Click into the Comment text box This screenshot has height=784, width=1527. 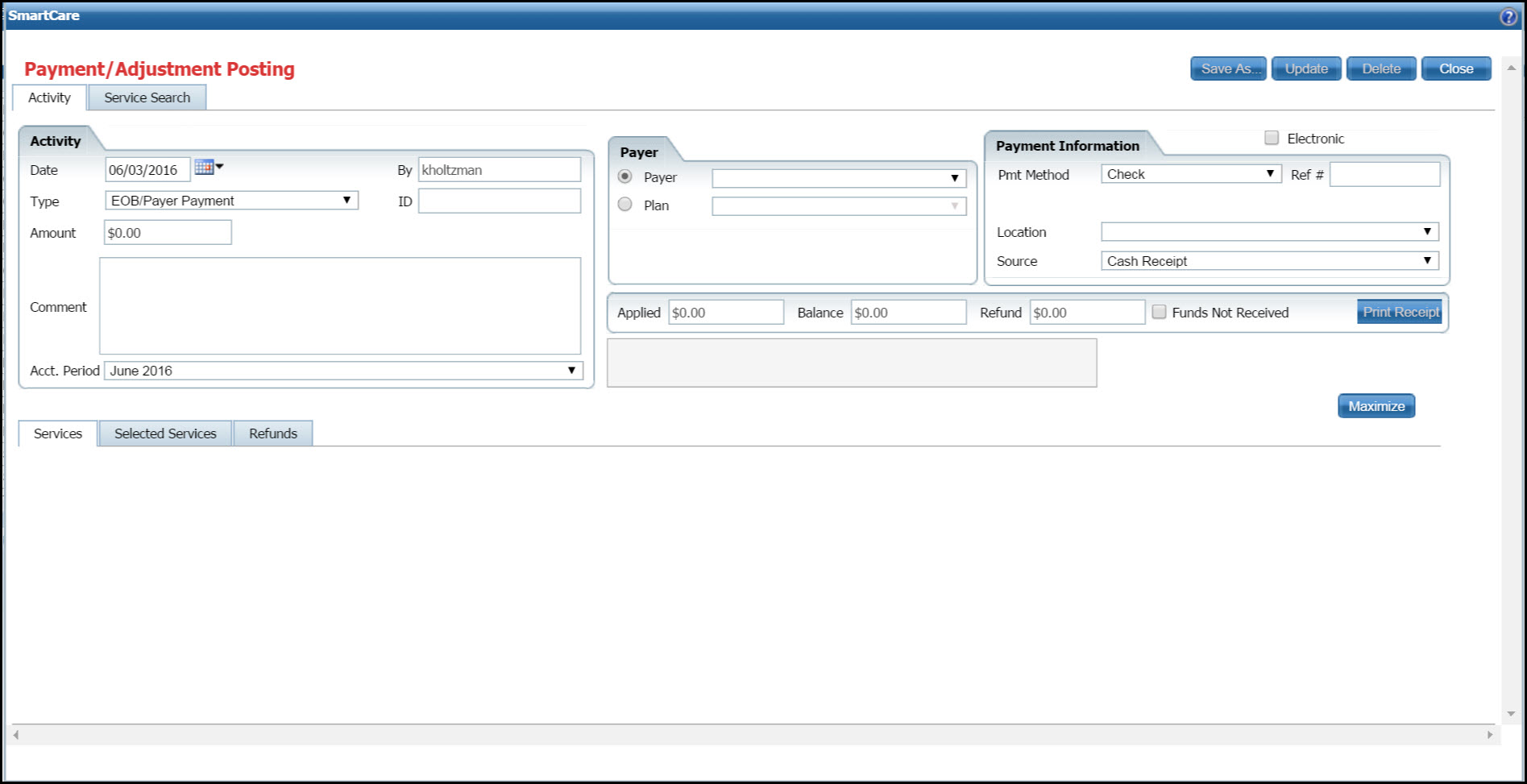tap(339, 306)
